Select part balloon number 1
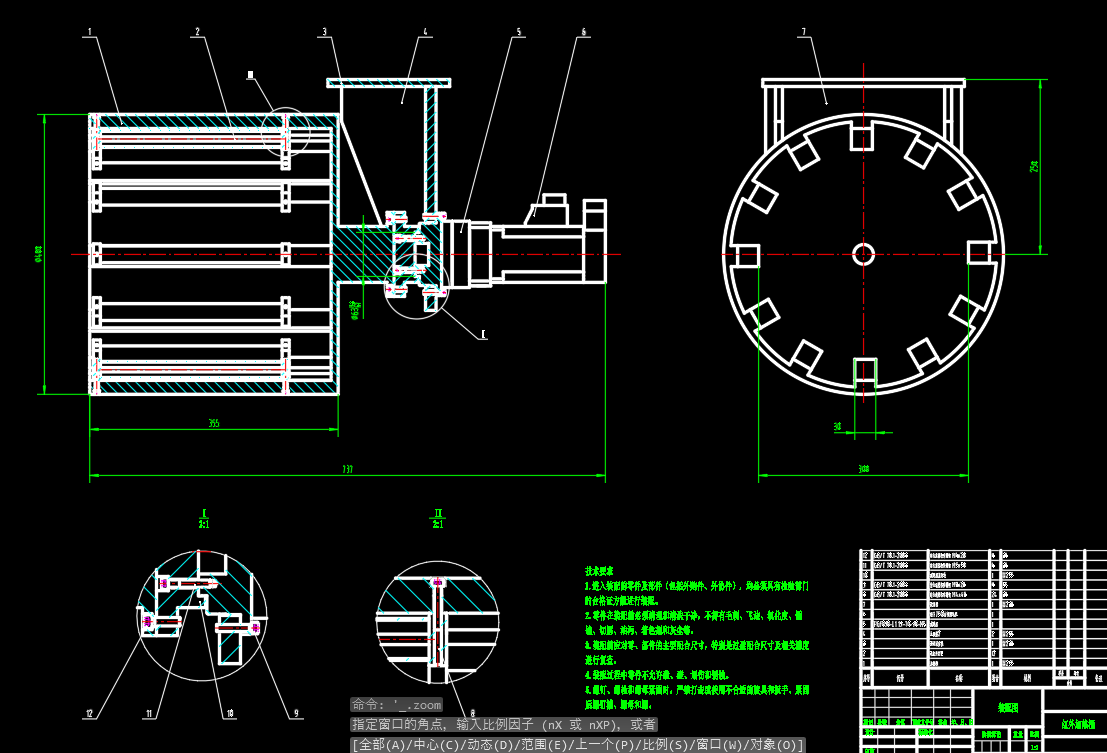This screenshot has height=753, width=1107. pyautogui.click(x=90, y=32)
